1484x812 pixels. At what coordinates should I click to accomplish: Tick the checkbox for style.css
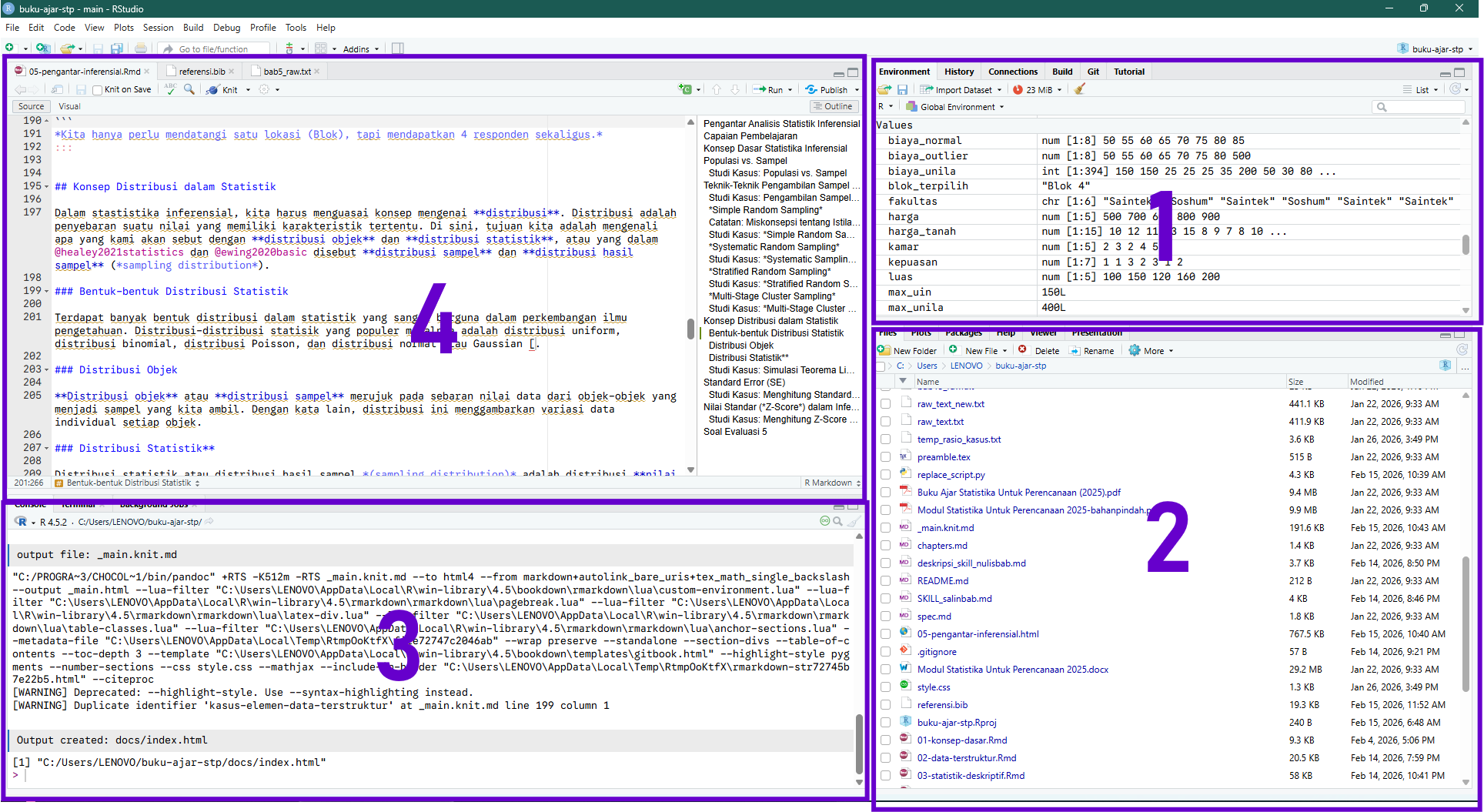pos(886,687)
